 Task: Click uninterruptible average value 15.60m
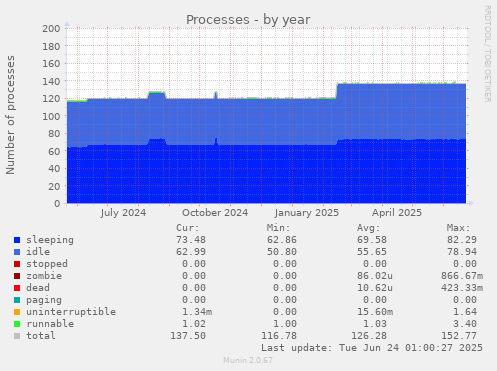(375, 312)
